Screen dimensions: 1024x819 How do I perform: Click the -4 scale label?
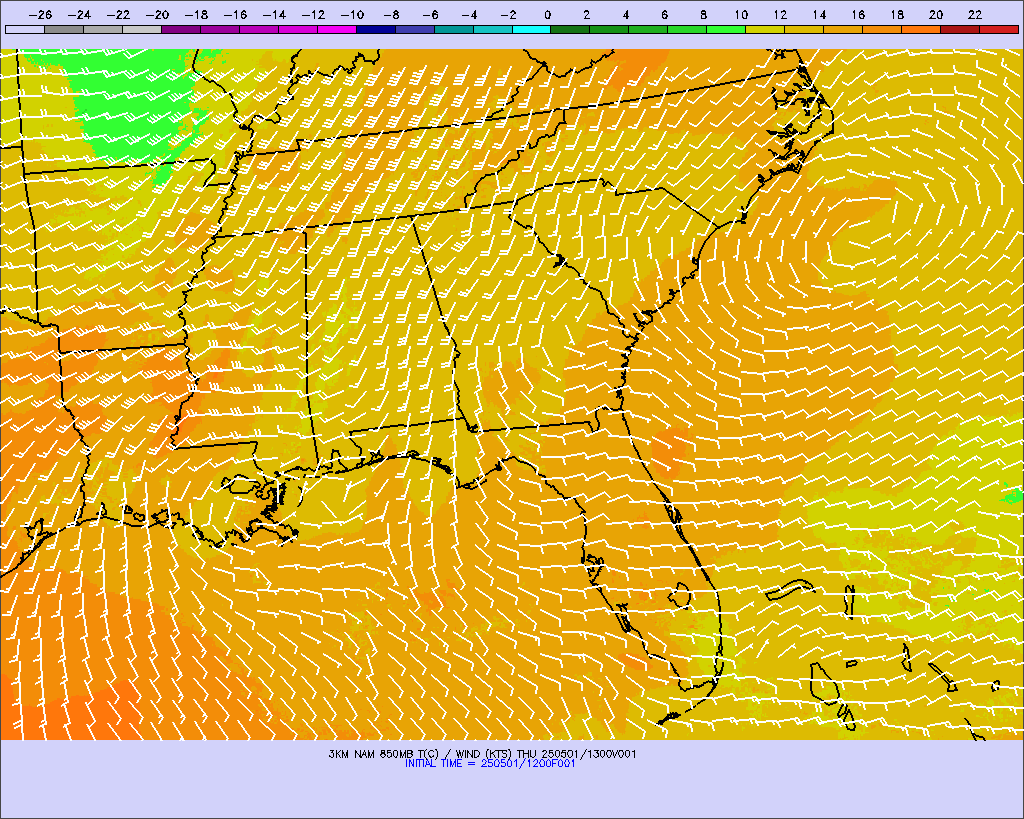click(x=469, y=14)
